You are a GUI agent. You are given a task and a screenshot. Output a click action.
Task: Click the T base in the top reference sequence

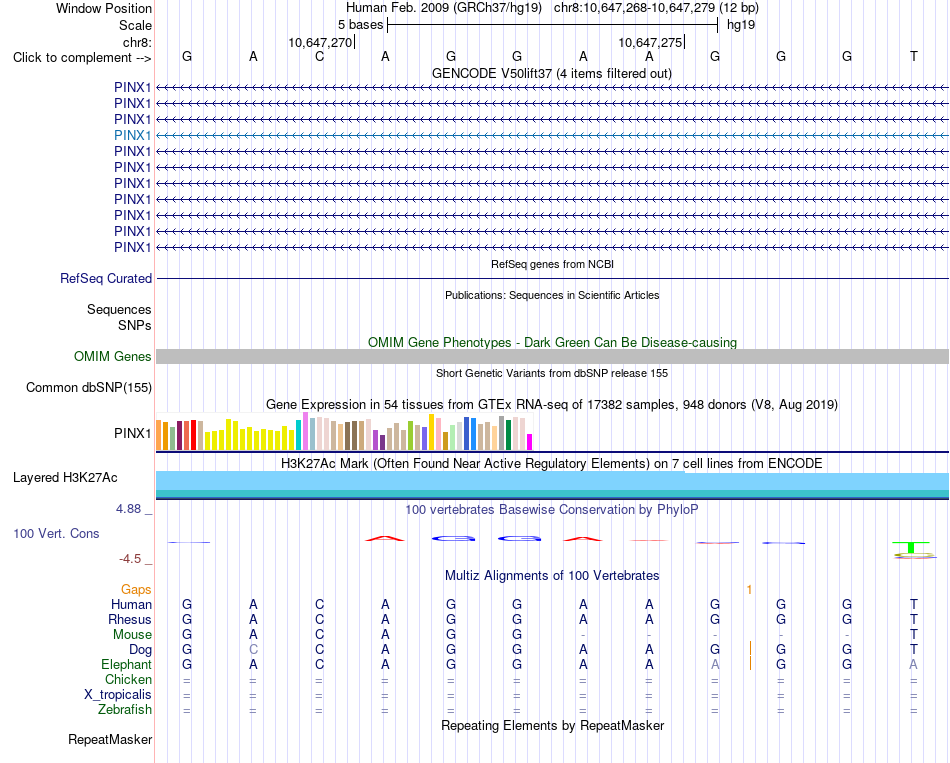pos(914,56)
